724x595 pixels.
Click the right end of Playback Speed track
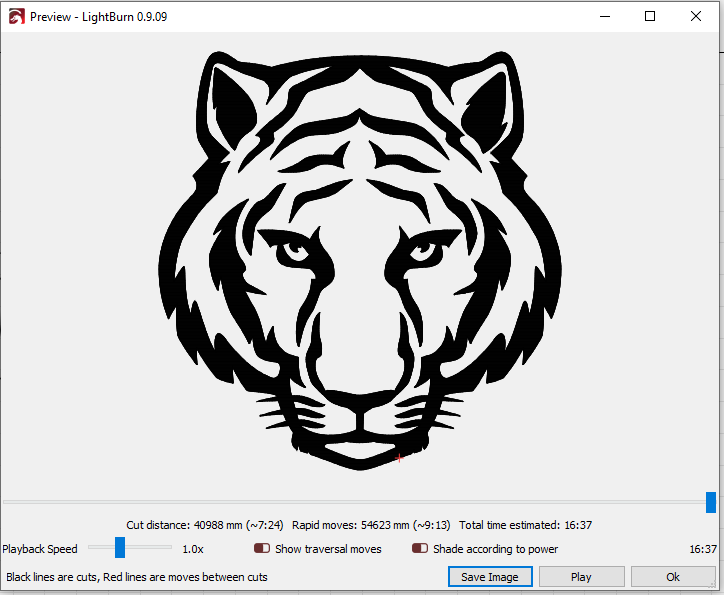[x=169, y=548]
